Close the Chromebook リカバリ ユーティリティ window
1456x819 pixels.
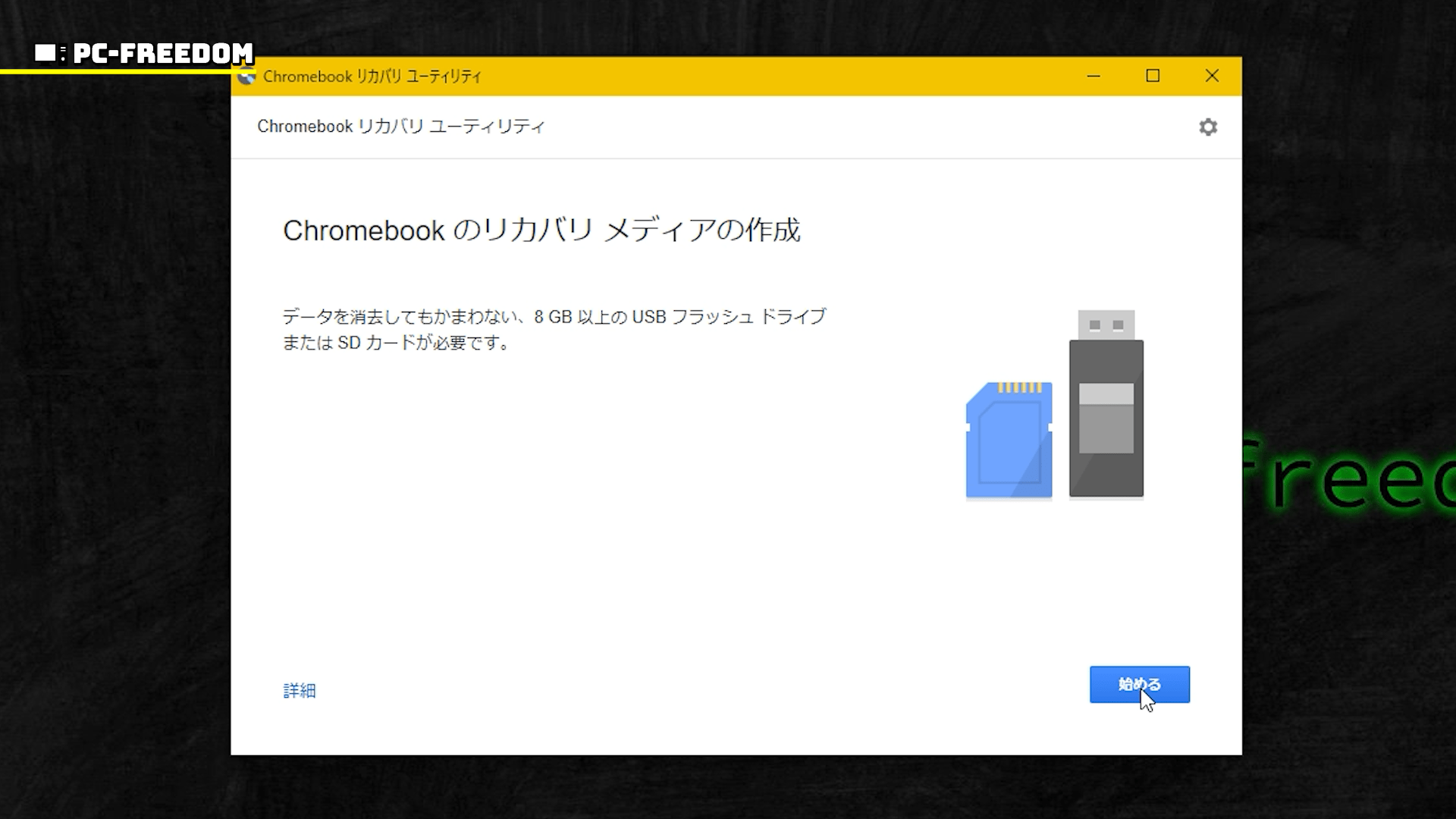click(x=1212, y=76)
